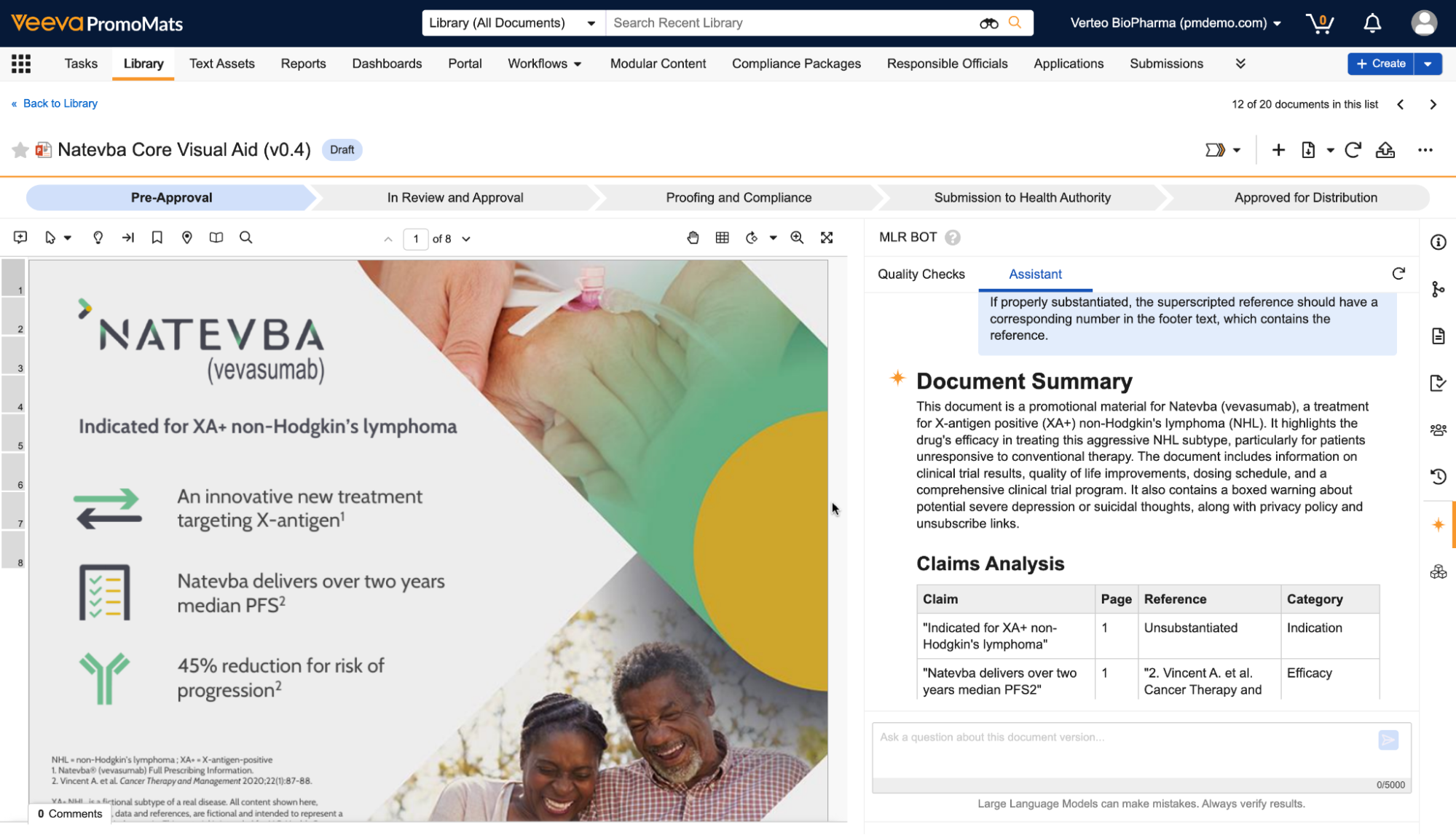Click the page 3 thumbnail in strip
1456x835 pixels.
13,356
